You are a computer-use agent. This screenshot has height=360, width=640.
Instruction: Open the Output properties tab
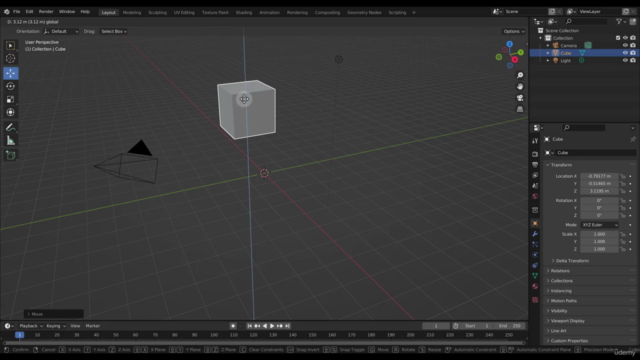(535, 164)
